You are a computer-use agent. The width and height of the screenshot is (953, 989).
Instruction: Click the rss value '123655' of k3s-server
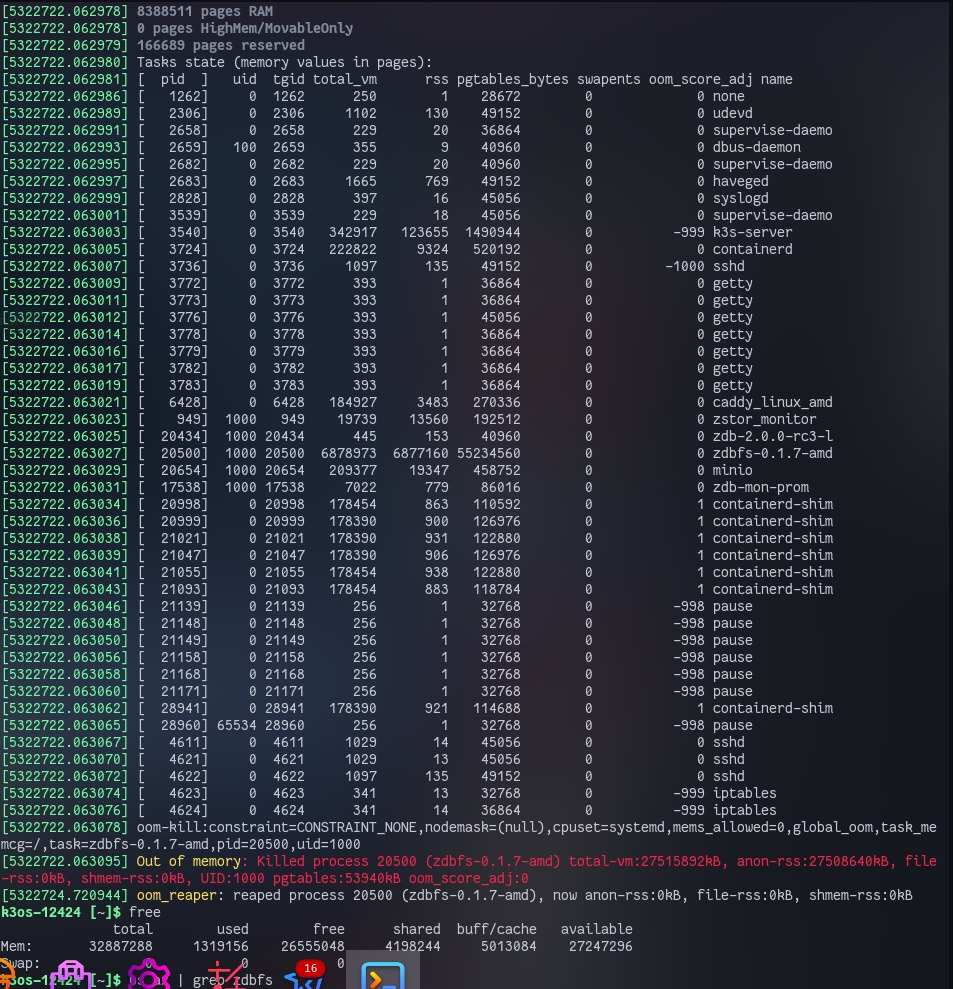coord(424,233)
